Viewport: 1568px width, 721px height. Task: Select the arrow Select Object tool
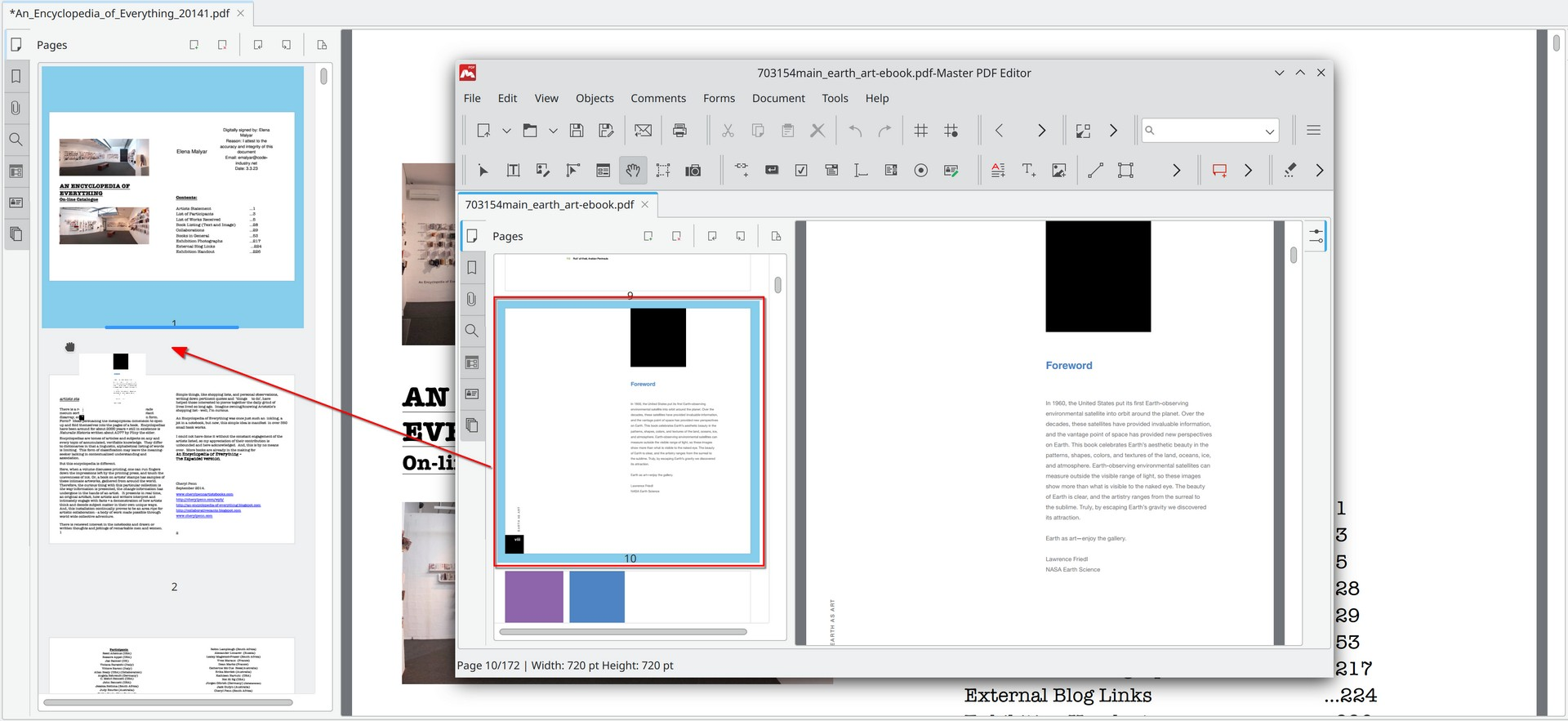pos(483,170)
